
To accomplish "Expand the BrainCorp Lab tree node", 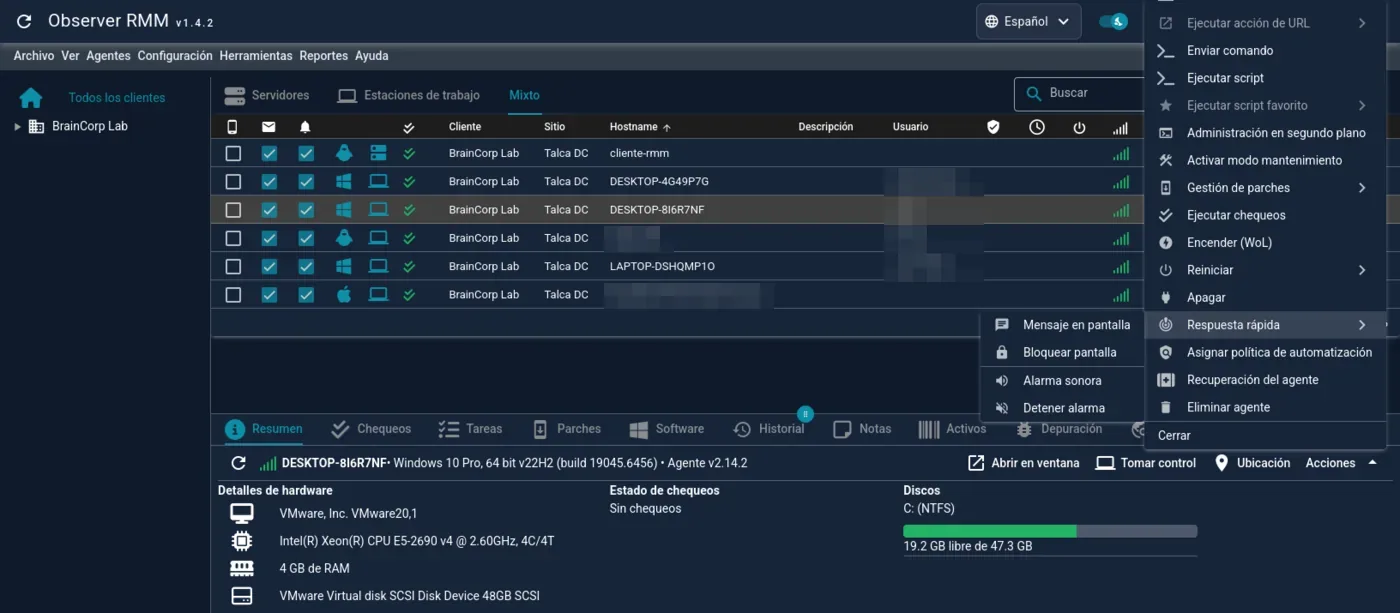I will coord(17,127).
